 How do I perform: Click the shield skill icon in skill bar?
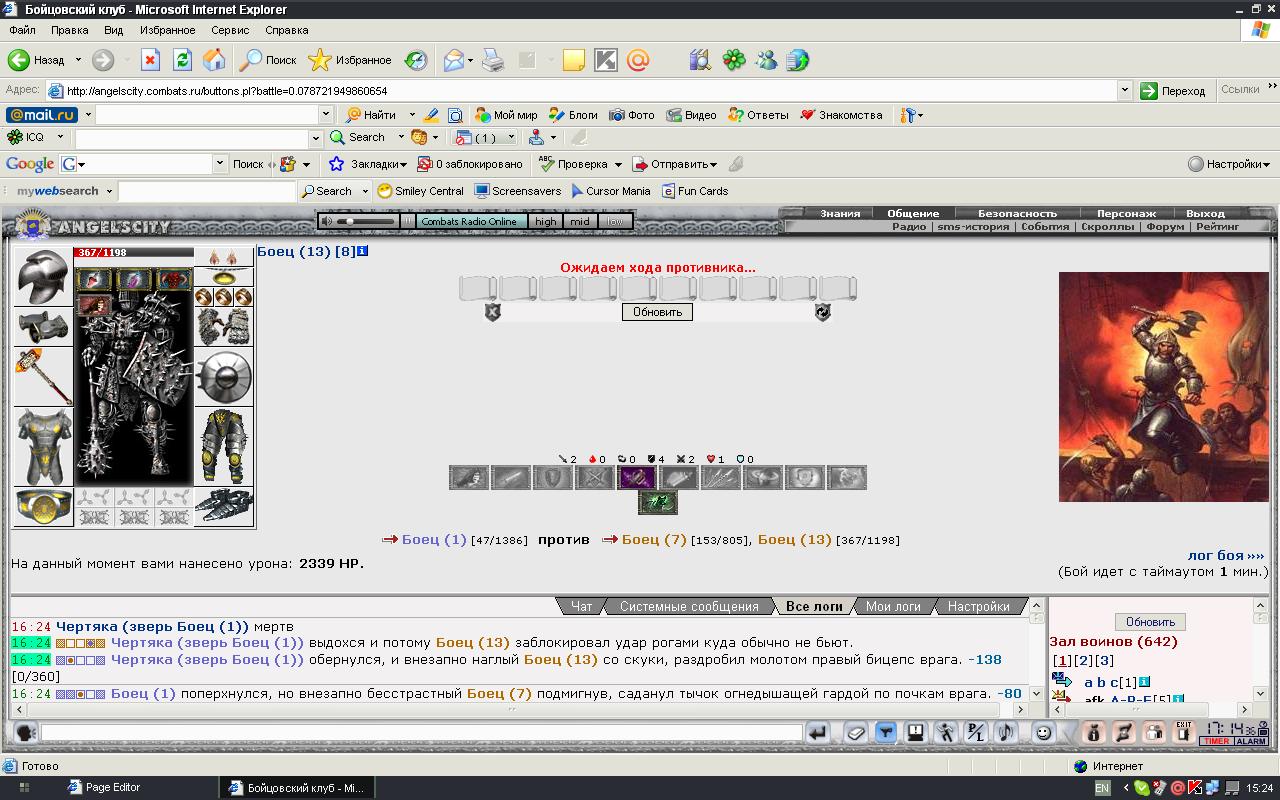point(553,478)
